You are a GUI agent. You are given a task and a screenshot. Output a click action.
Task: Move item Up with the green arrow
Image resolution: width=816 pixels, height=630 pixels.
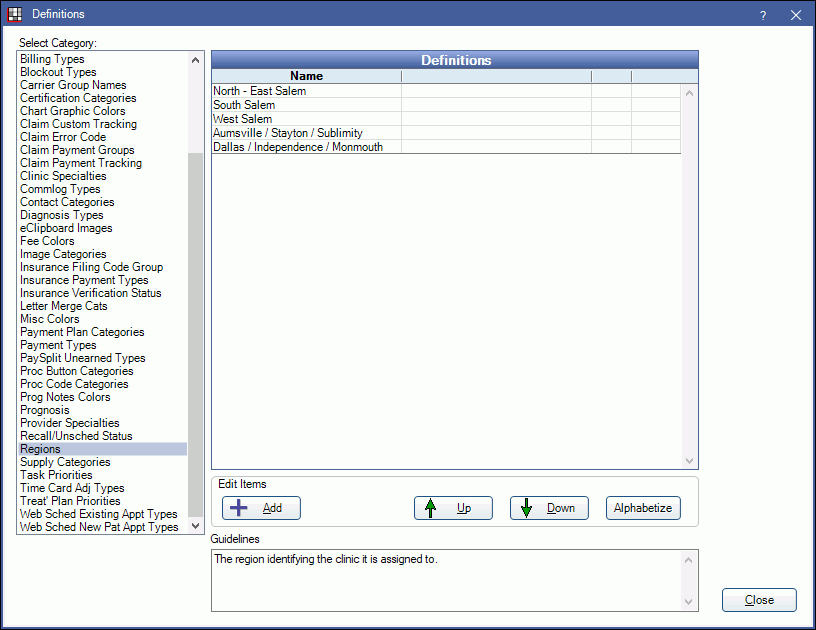pos(453,508)
